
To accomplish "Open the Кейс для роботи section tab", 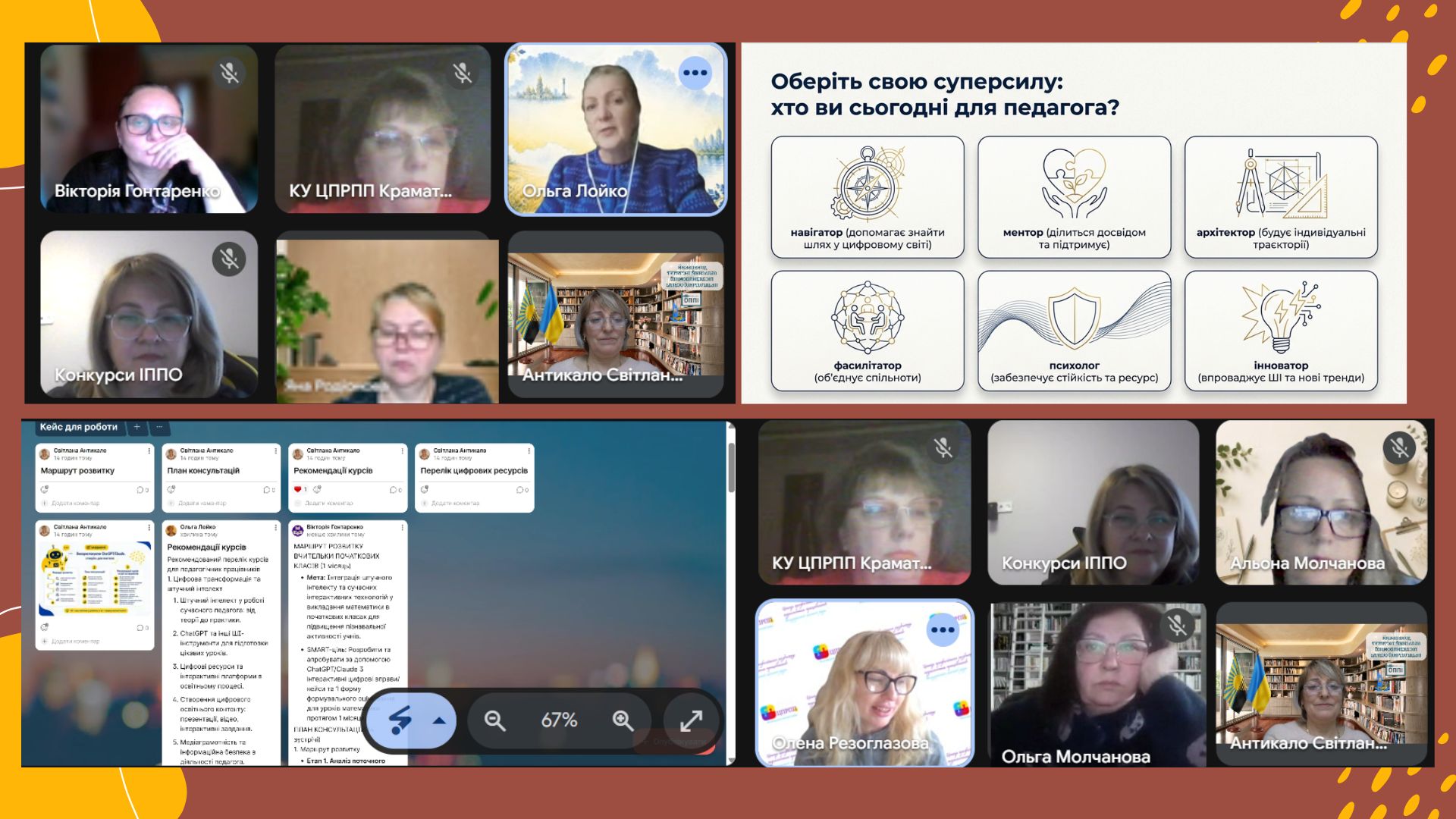I will [x=79, y=427].
